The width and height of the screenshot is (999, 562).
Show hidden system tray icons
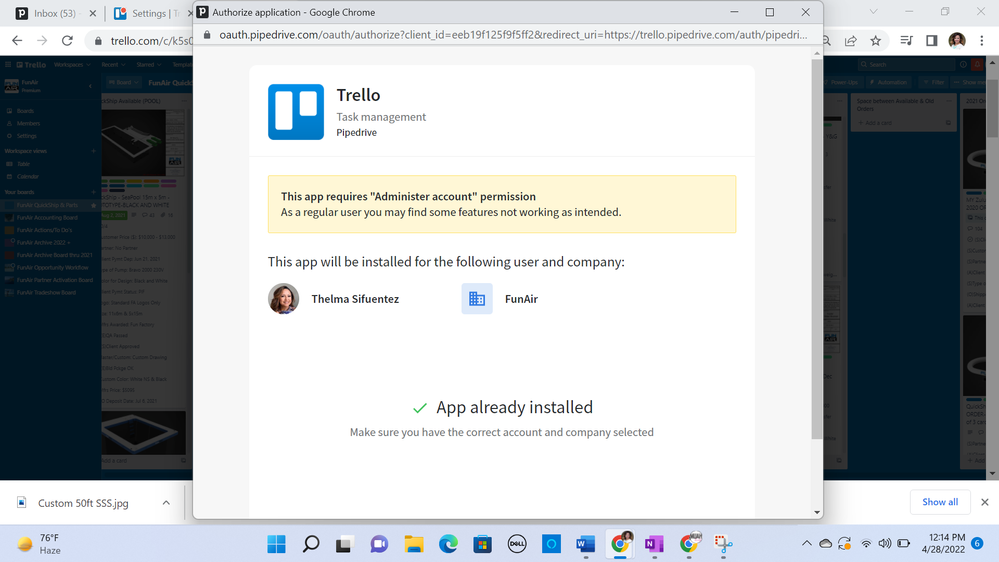pos(807,544)
